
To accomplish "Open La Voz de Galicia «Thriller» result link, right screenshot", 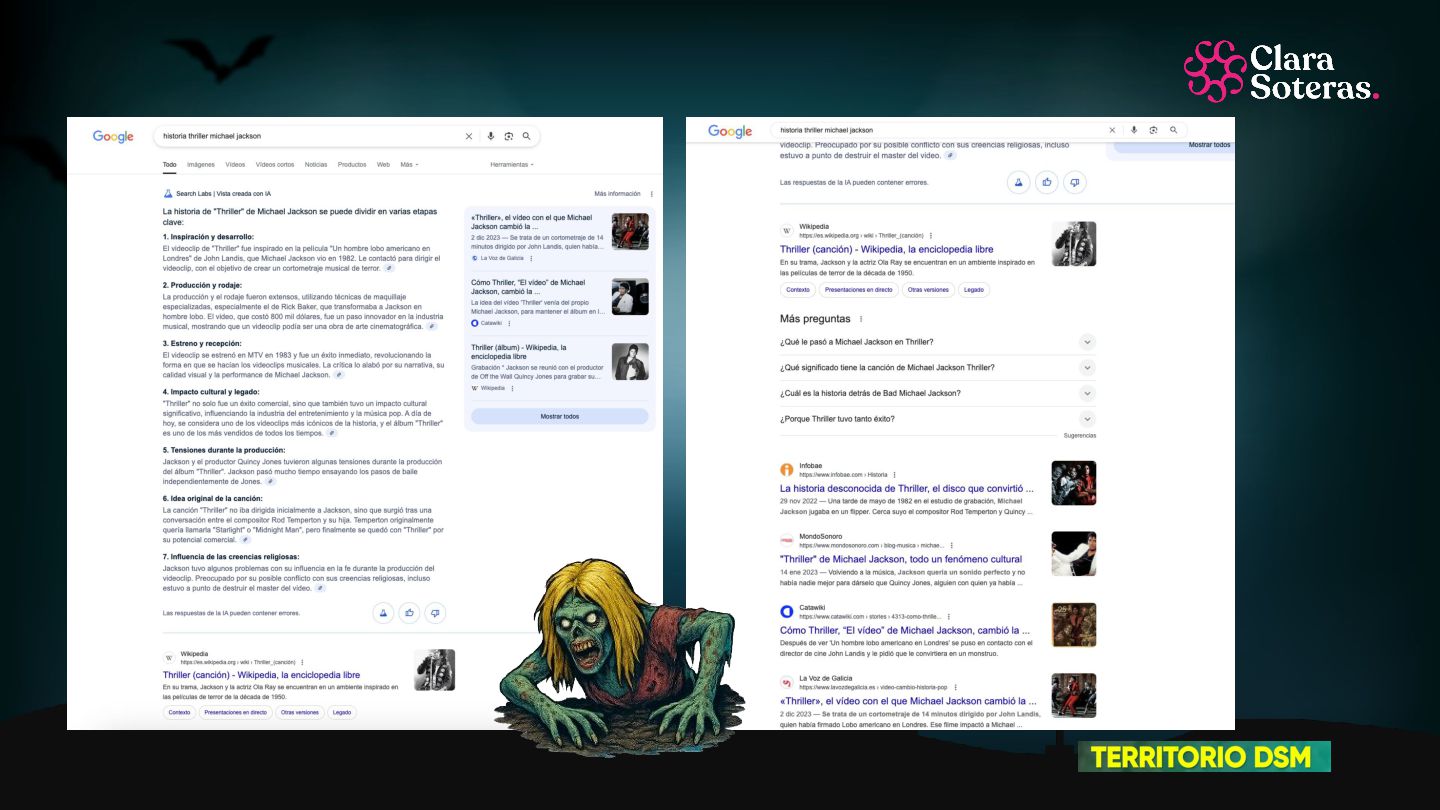I will coord(908,701).
